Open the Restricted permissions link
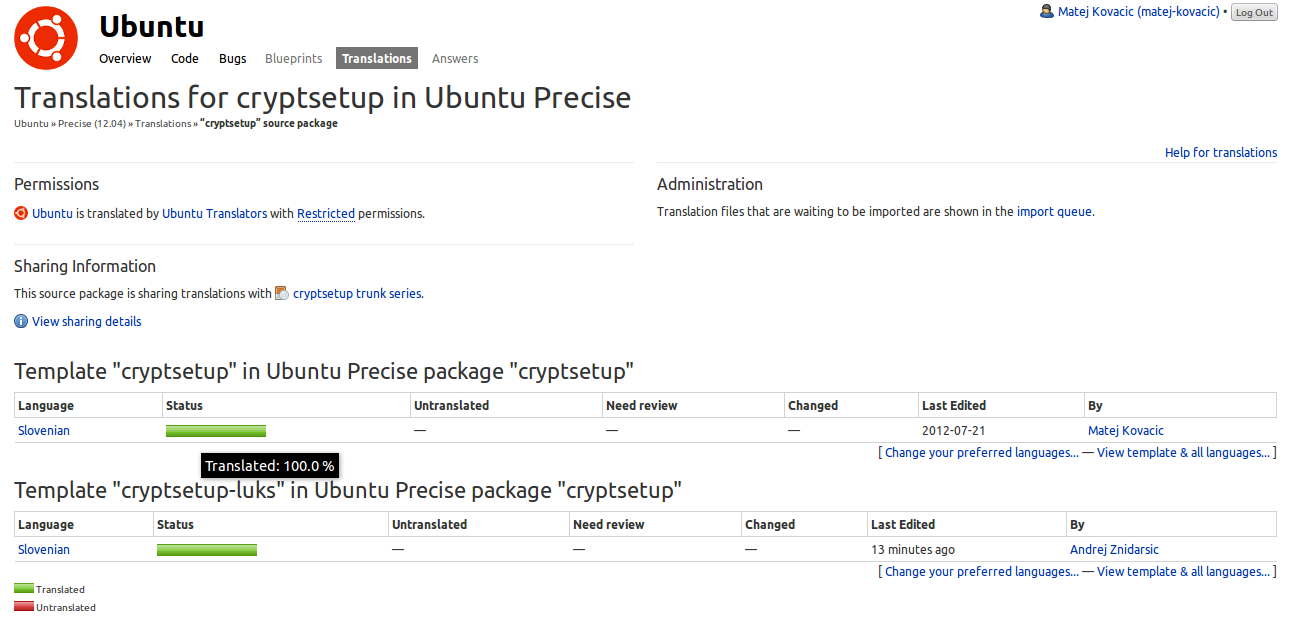The height and width of the screenshot is (630, 1294). 326,213
